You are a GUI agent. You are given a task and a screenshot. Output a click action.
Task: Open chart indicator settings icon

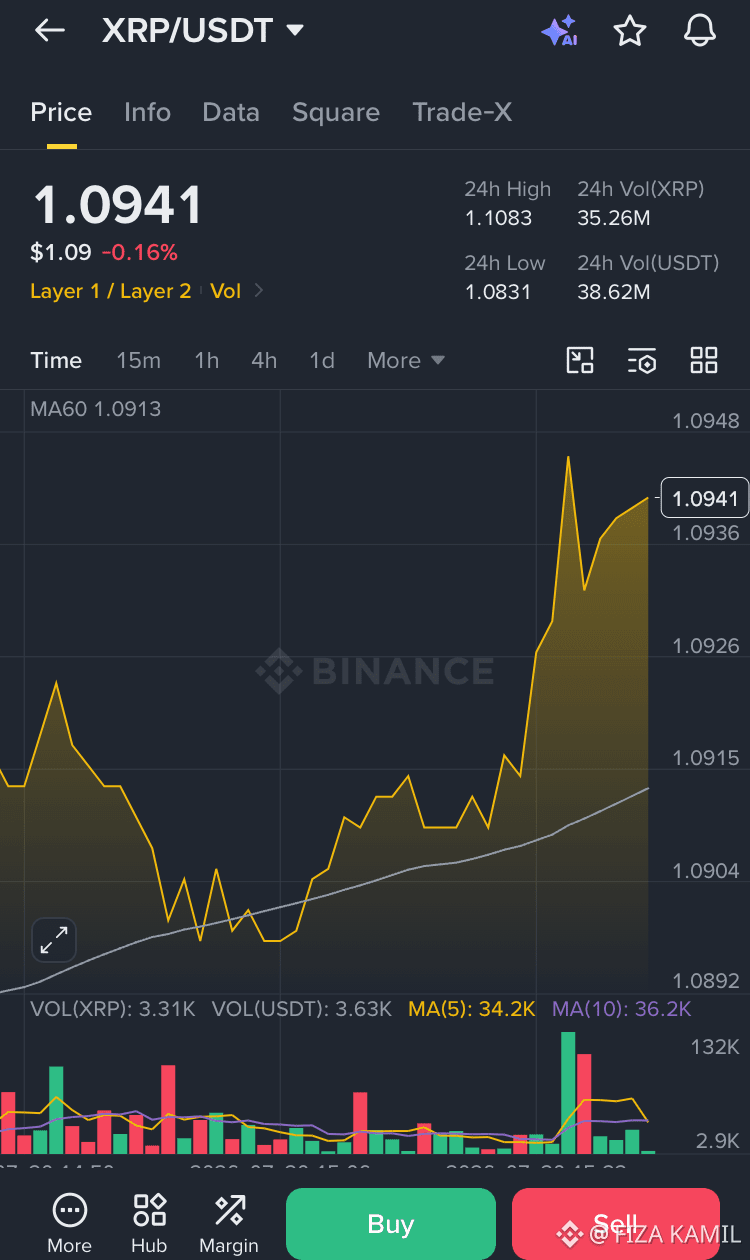[x=642, y=360]
